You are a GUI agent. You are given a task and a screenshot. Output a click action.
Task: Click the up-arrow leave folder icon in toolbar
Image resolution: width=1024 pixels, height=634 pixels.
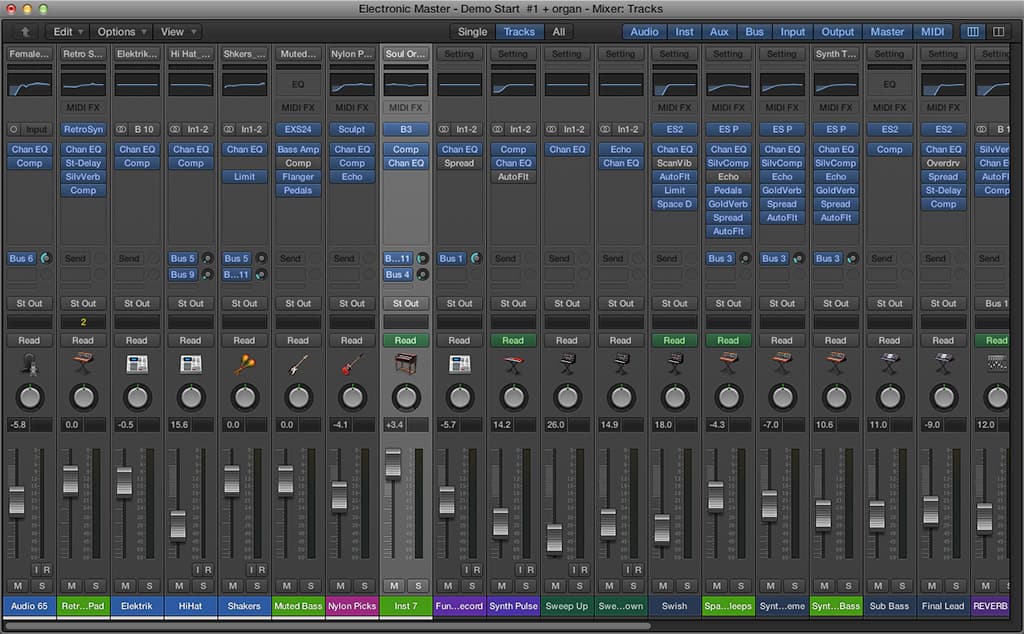[25, 31]
